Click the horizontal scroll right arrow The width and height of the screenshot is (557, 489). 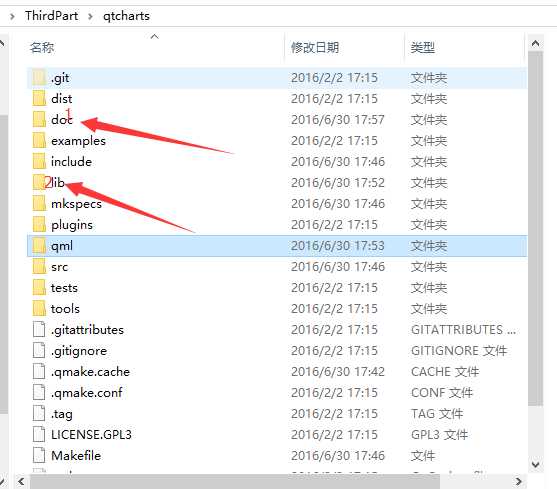click(519, 482)
